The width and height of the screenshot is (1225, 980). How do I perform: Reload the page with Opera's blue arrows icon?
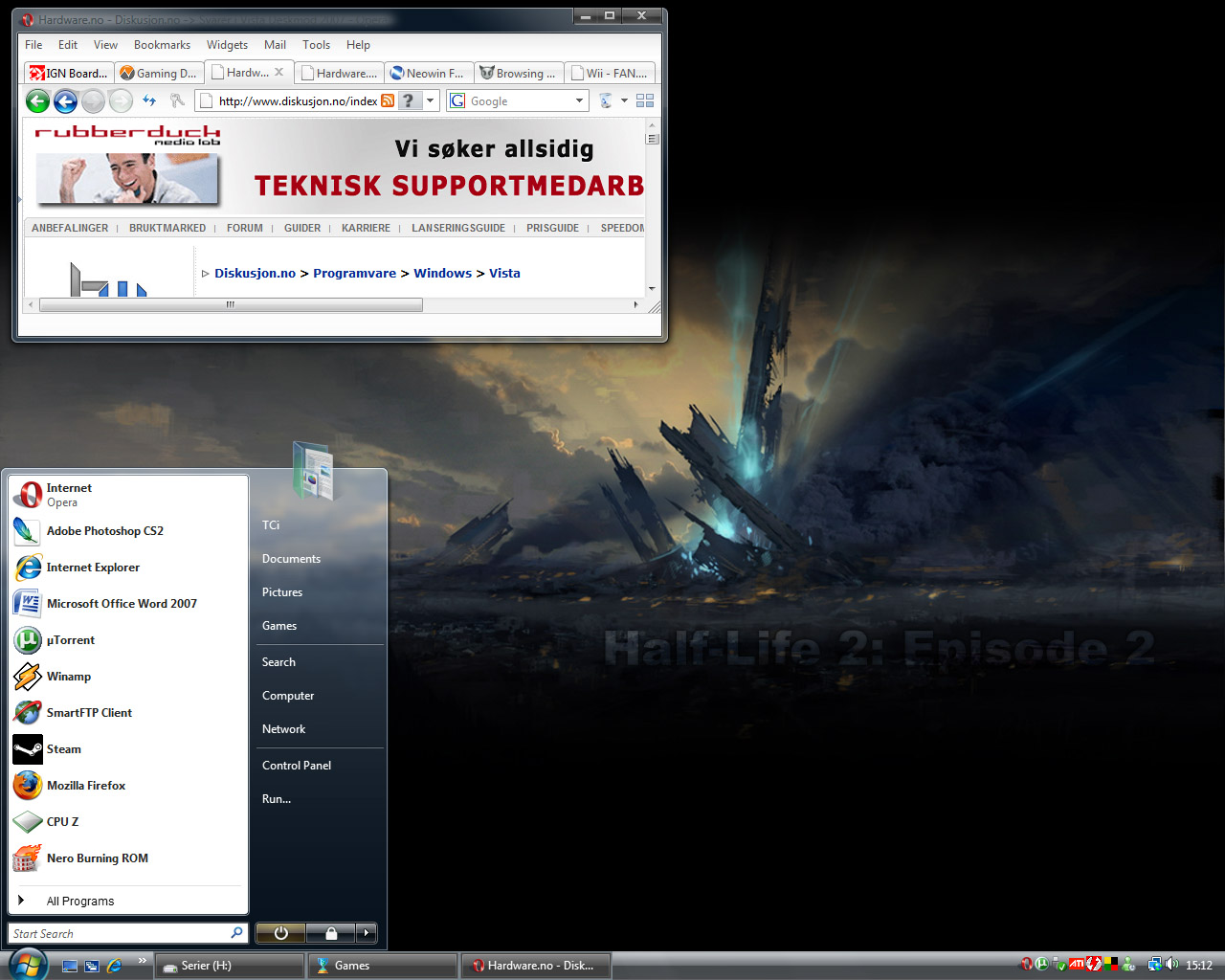pos(149,100)
